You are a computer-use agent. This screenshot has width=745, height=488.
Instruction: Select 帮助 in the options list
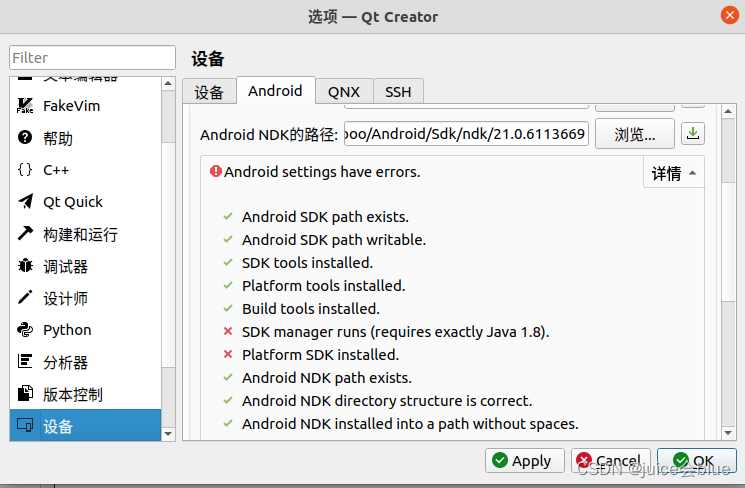click(x=86, y=138)
